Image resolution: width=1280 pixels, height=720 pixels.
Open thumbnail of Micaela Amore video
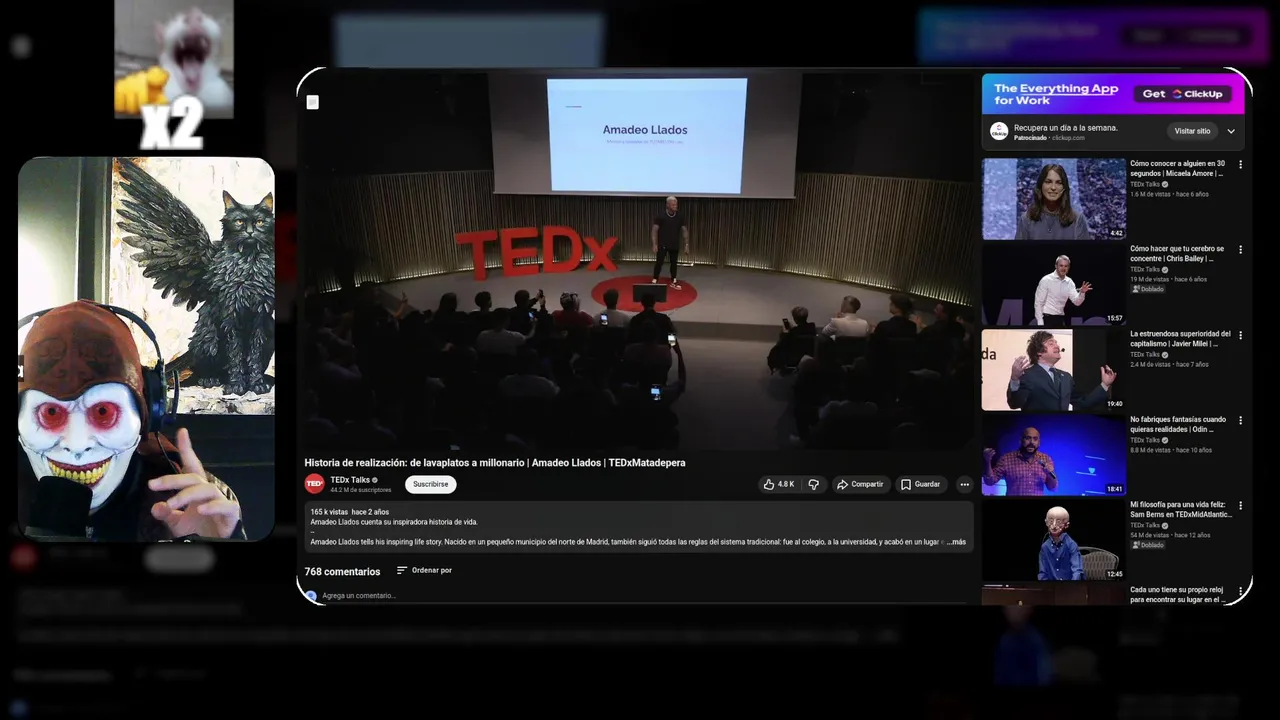coord(1054,199)
